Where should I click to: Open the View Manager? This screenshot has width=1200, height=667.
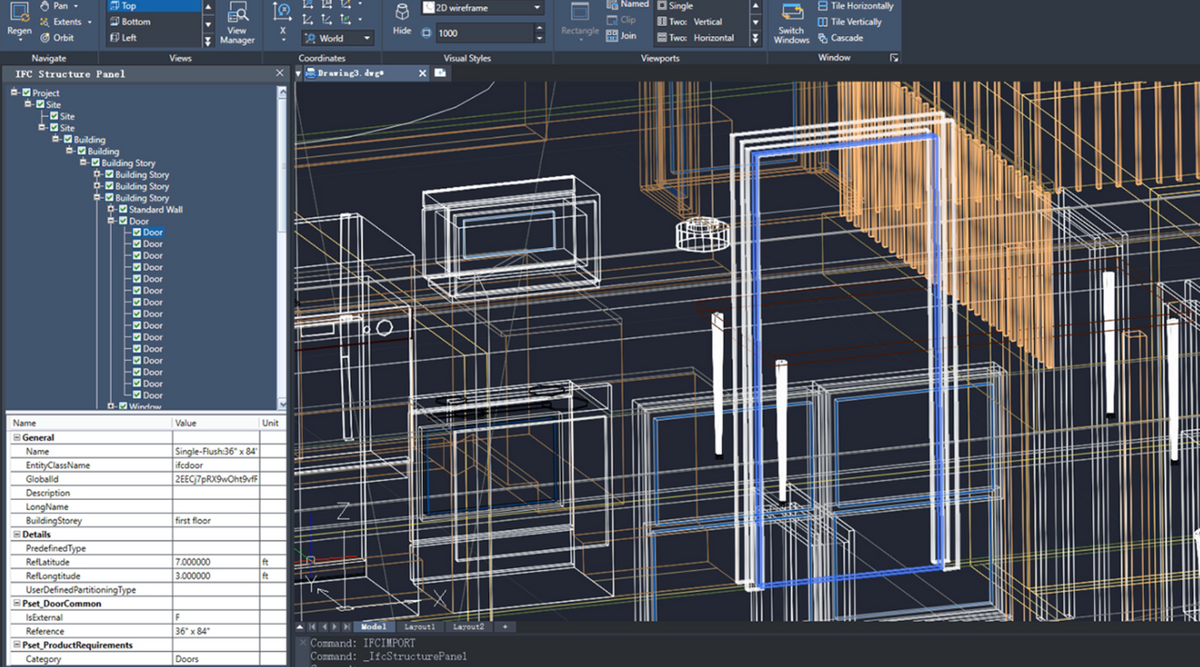[238, 20]
